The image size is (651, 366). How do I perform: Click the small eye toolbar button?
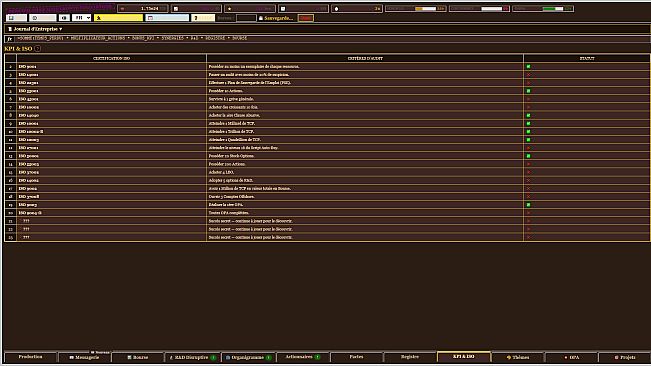coord(64,18)
